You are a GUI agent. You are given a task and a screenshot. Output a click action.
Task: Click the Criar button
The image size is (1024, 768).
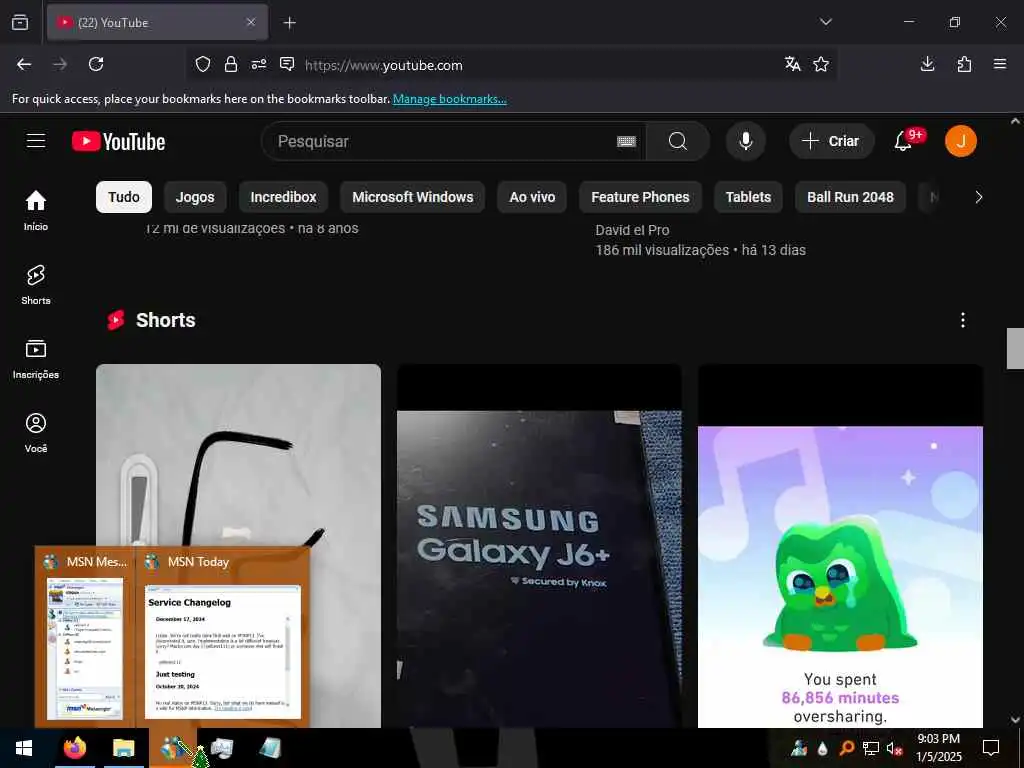(831, 141)
